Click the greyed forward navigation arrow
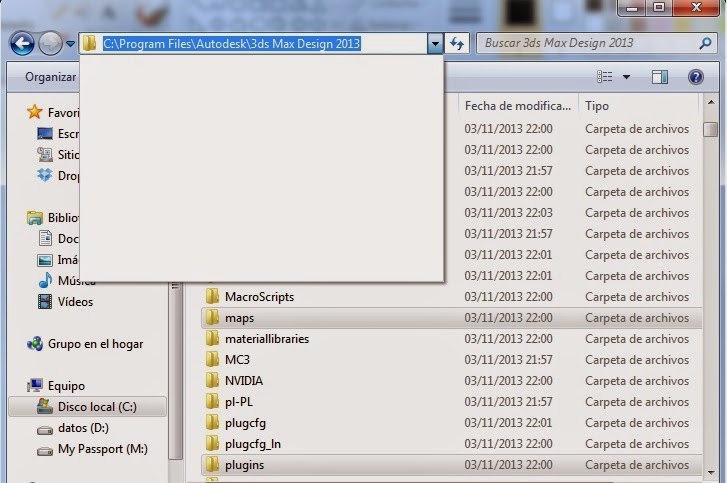The width and height of the screenshot is (727, 483). coord(50,44)
